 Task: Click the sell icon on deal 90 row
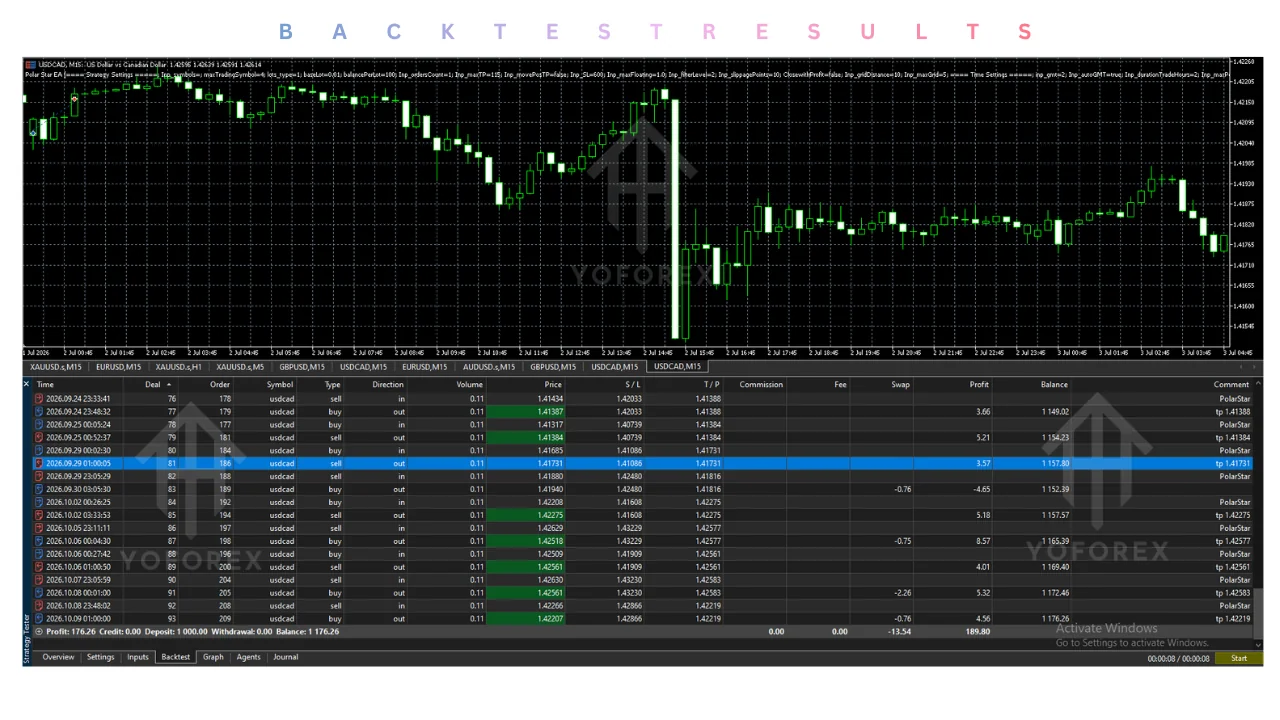tap(38, 580)
